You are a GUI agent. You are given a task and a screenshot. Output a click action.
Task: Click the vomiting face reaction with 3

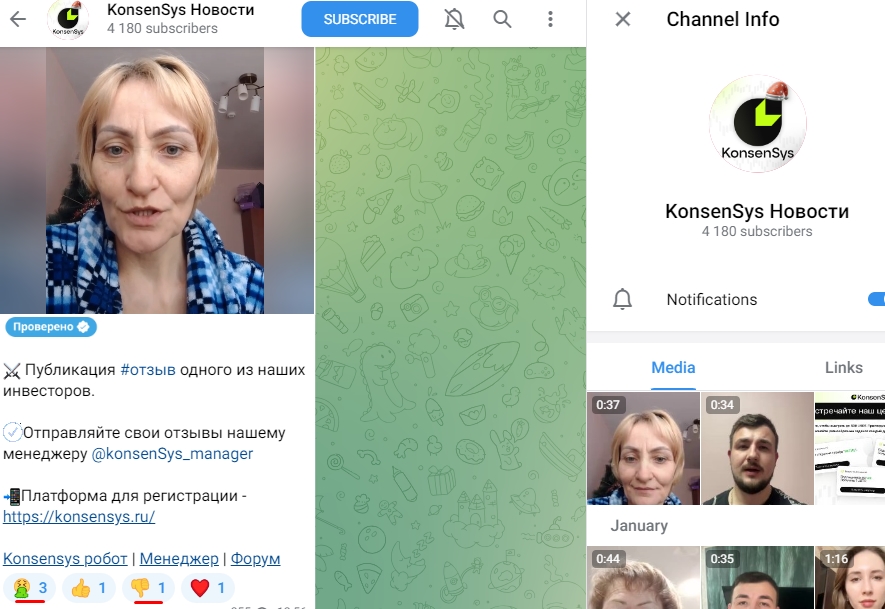30,588
